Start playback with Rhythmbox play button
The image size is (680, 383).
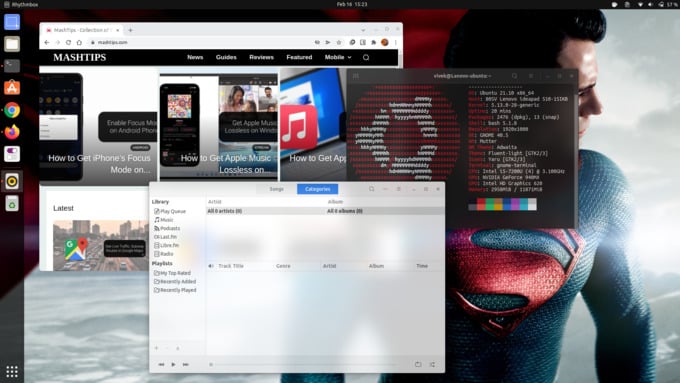[173, 365]
